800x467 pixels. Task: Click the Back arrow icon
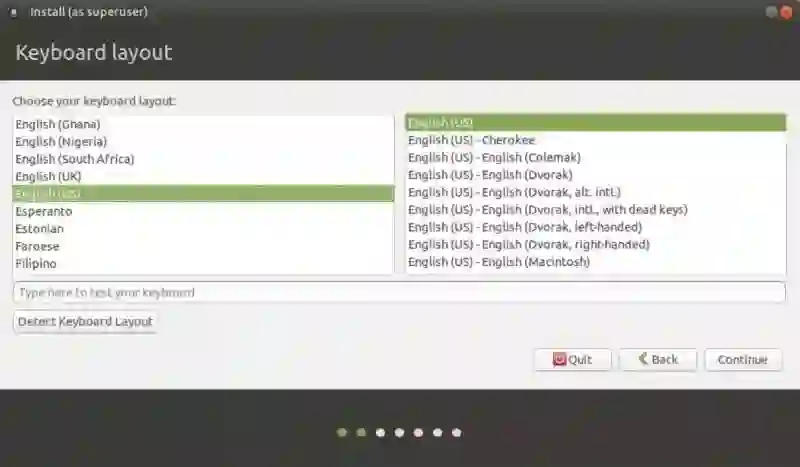(643, 359)
